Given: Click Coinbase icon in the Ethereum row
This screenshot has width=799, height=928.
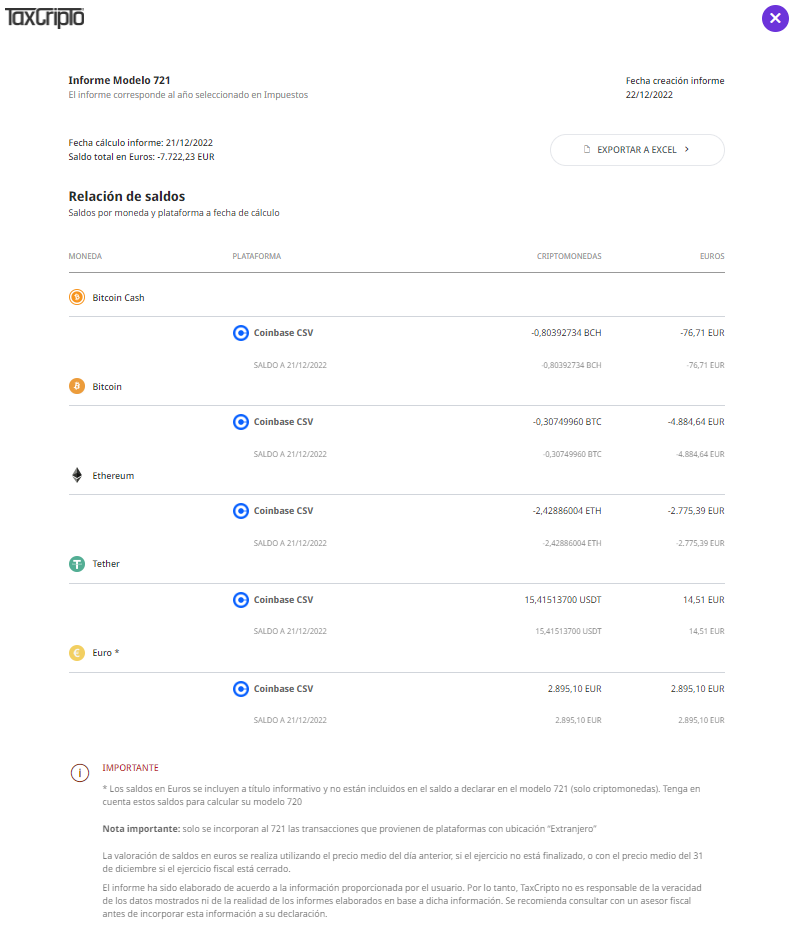Looking at the screenshot, I should tap(241, 511).
